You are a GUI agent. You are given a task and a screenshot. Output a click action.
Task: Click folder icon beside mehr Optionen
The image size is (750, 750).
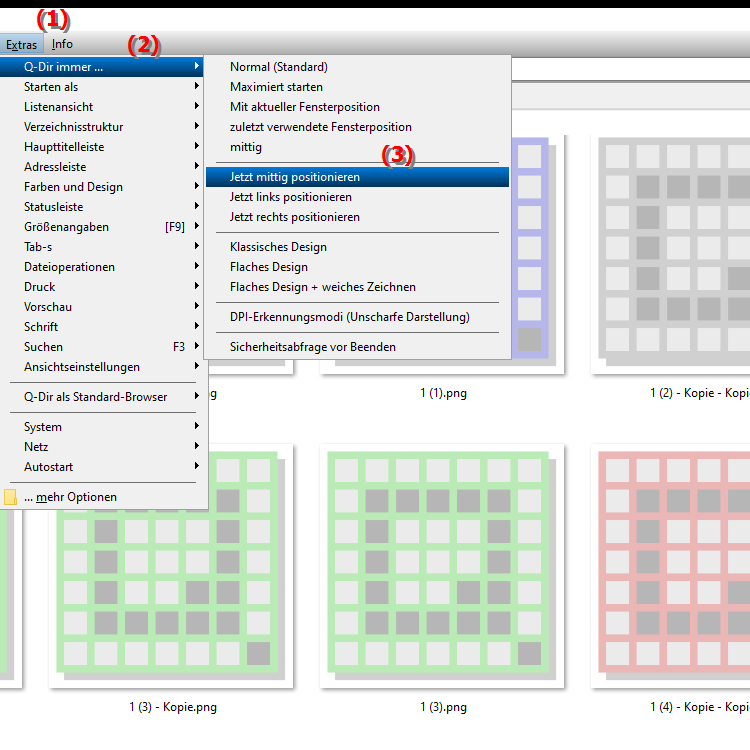tap(10, 497)
